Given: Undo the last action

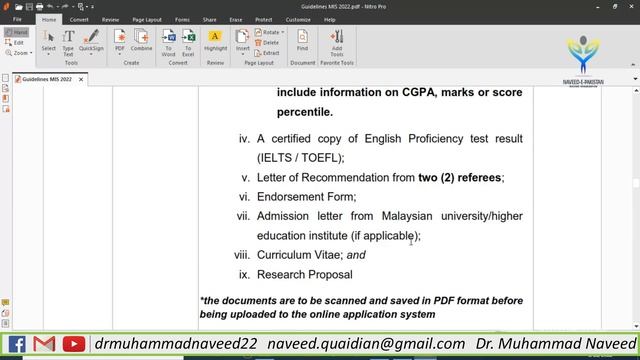Looking at the screenshot, I should pos(50,7).
